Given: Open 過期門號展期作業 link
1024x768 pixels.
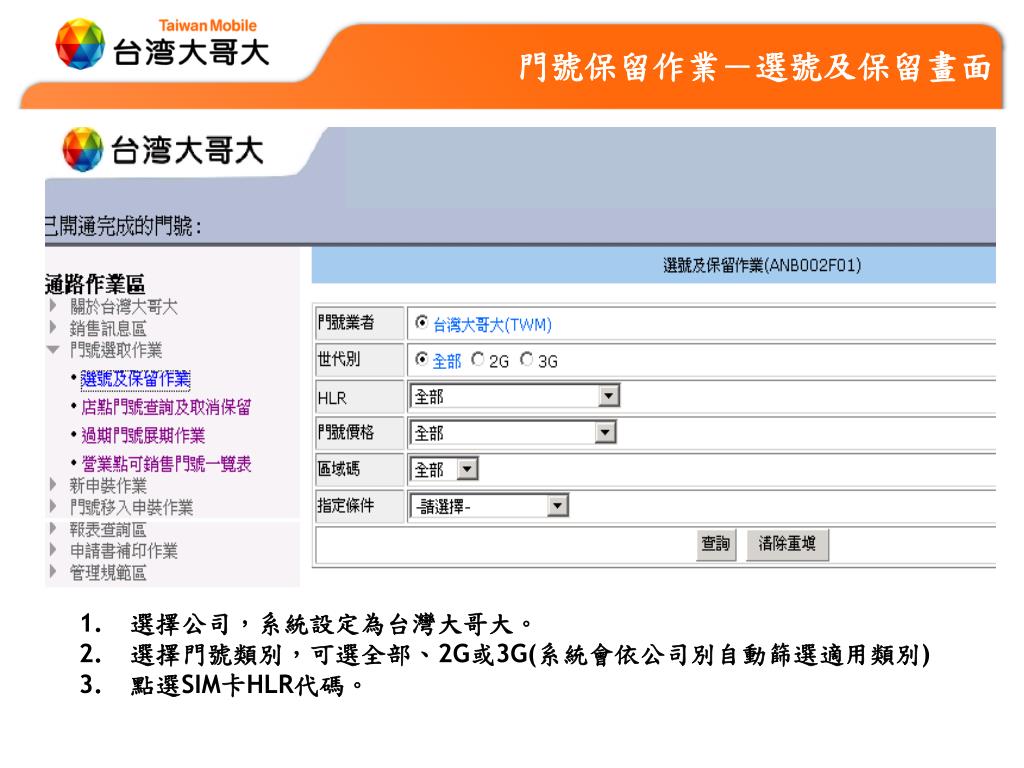Looking at the screenshot, I should [x=143, y=436].
